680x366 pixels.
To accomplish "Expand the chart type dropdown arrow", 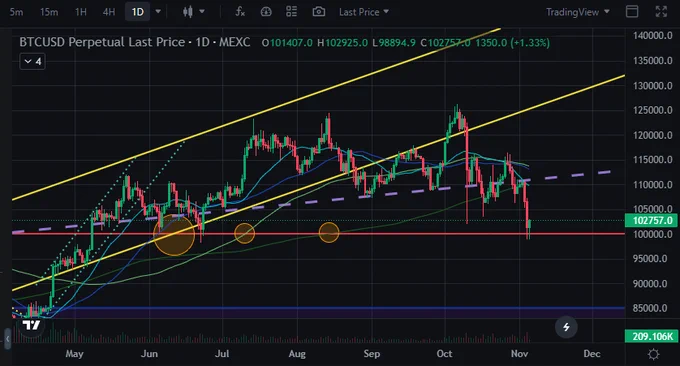I will click(x=202, y=12).
